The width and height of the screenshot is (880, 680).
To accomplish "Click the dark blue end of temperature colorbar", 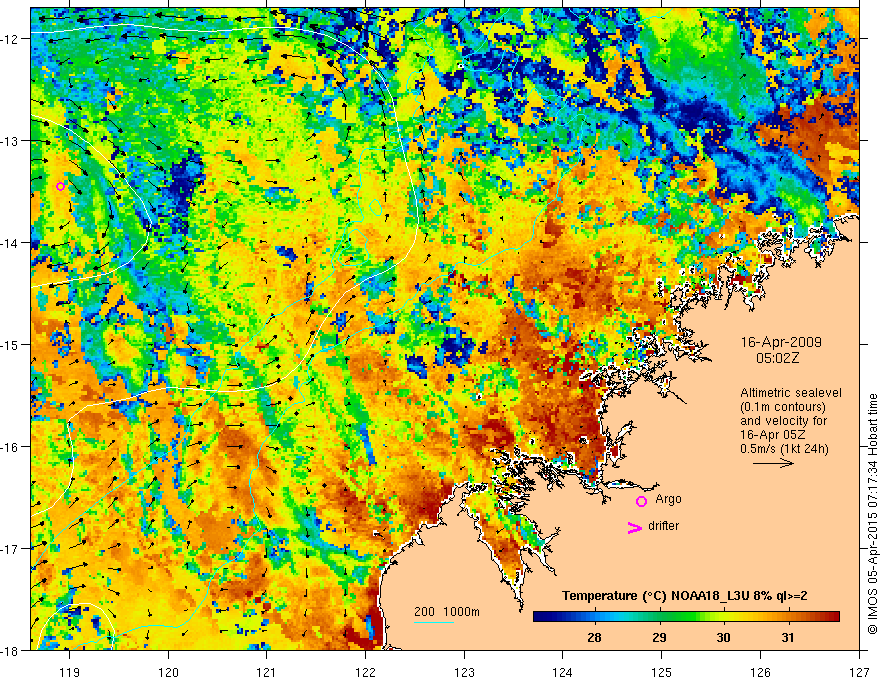I will 542,617.
